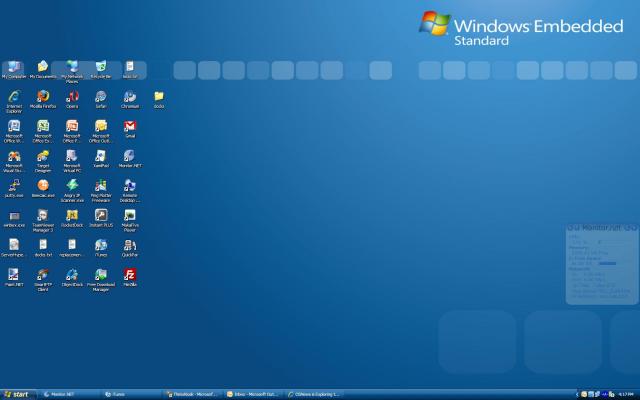Open My Network Places on desktop

[x=72, y=71]
